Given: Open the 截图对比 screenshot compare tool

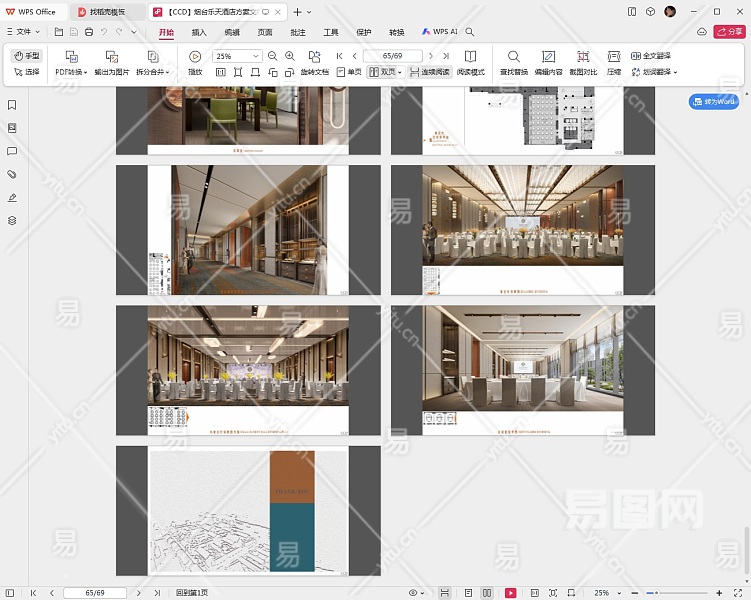Looking at the screenshot, I should pyautogui.click(x=583, y=57).
